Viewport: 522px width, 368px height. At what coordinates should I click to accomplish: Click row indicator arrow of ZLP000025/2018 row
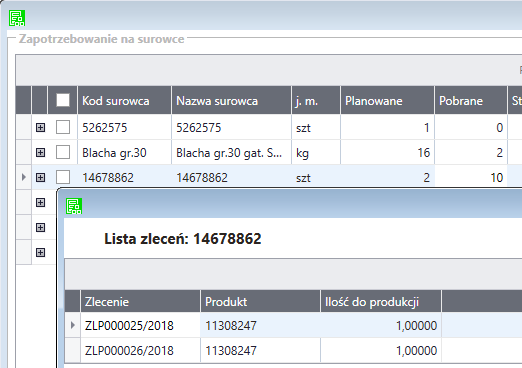coord(73,325)
